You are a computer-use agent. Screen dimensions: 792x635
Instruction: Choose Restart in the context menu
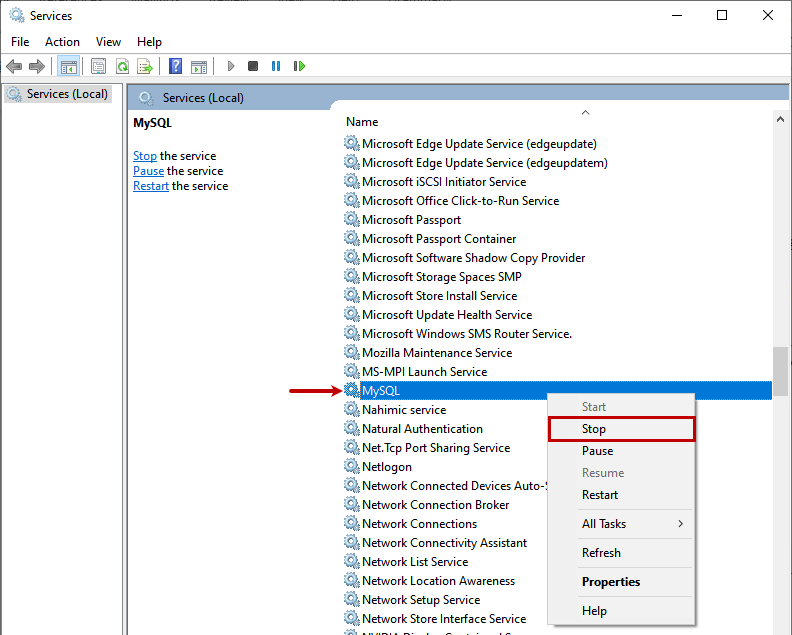pos(621,495)
